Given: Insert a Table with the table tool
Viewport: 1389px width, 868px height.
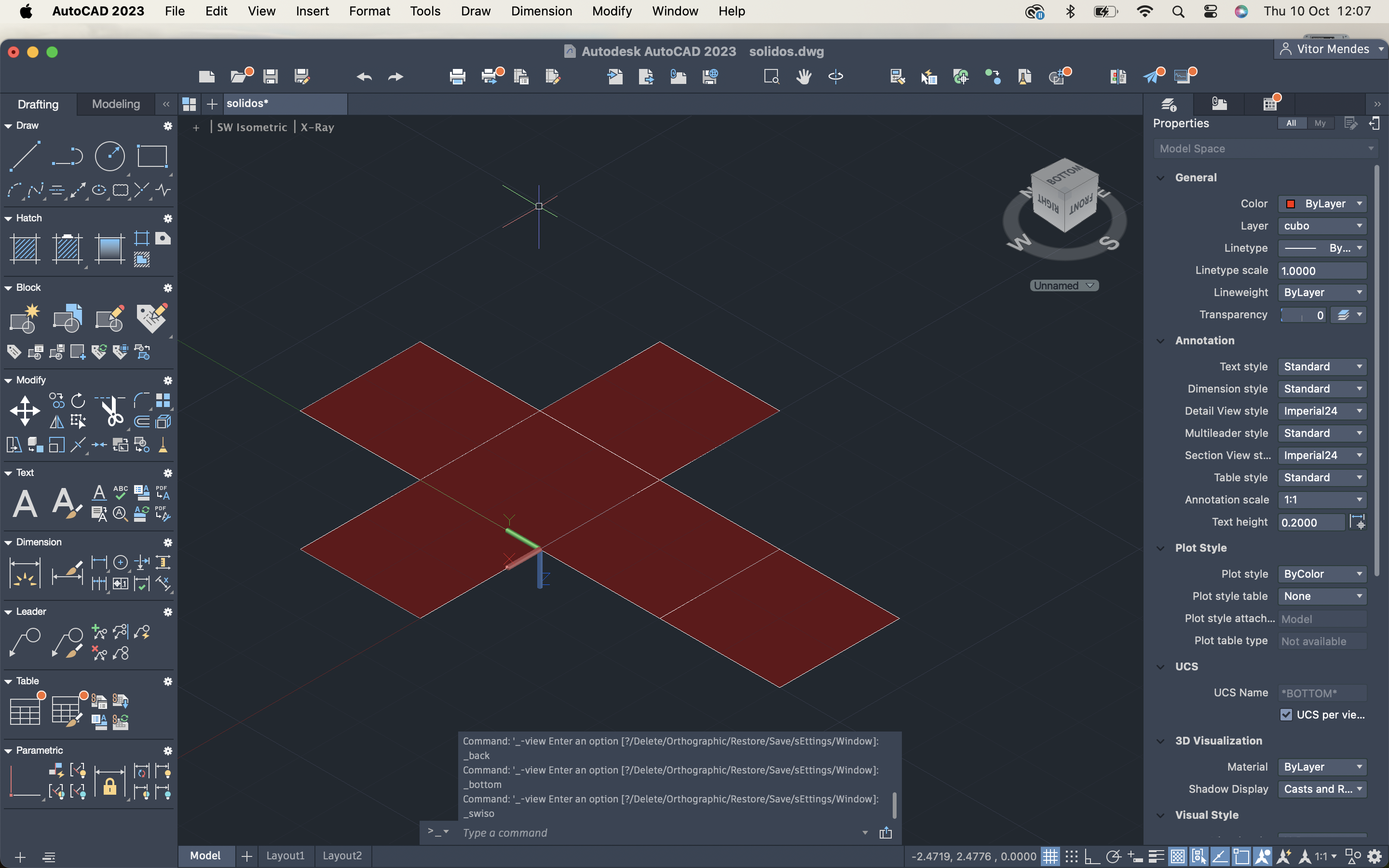Looking at the screenshot, I should tap(25, 712).
